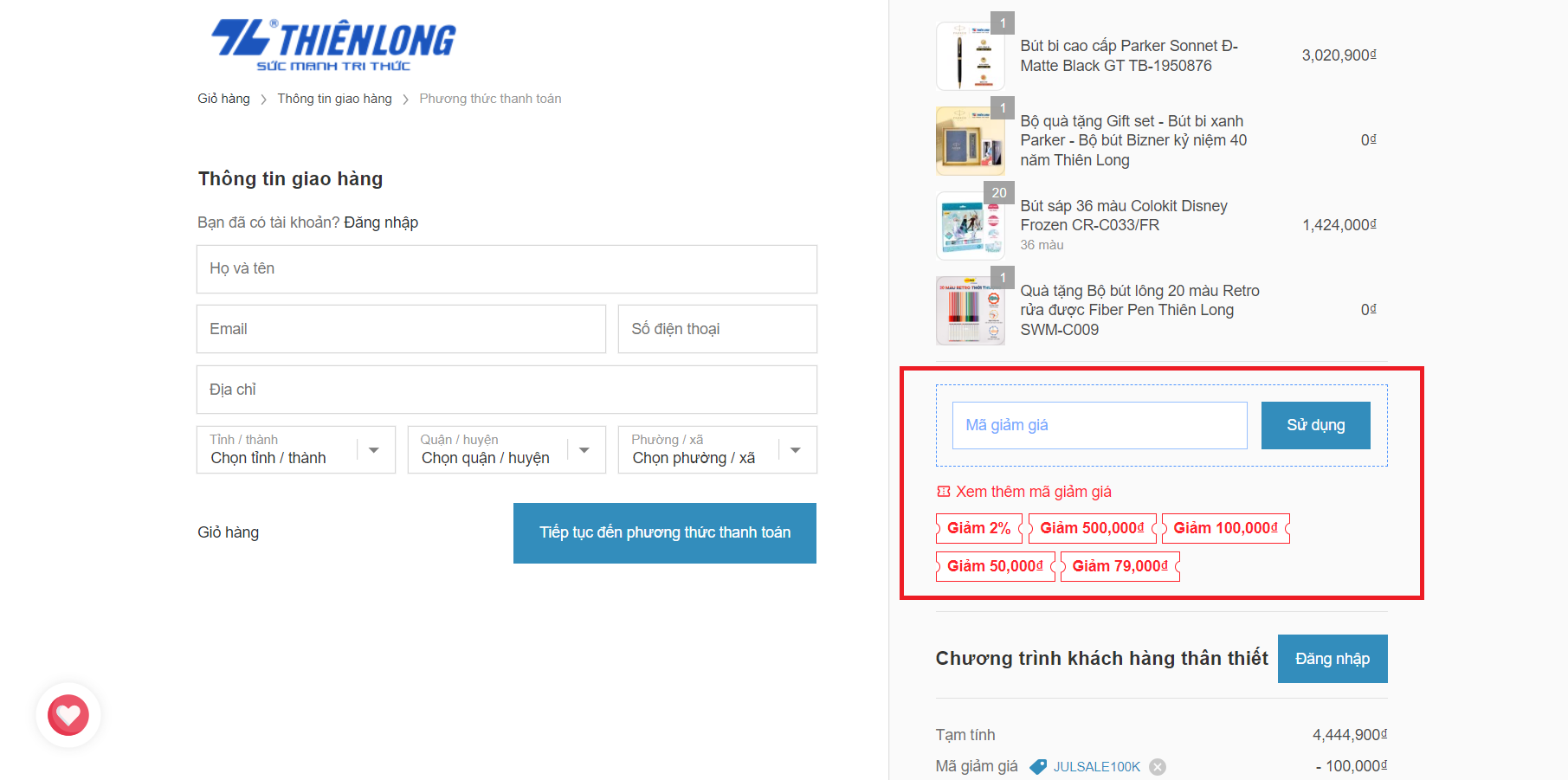The image size is (1568, 780).
Task: Open Colokit Disney Frozen crayon thumbnail
Action: point(970,226)
